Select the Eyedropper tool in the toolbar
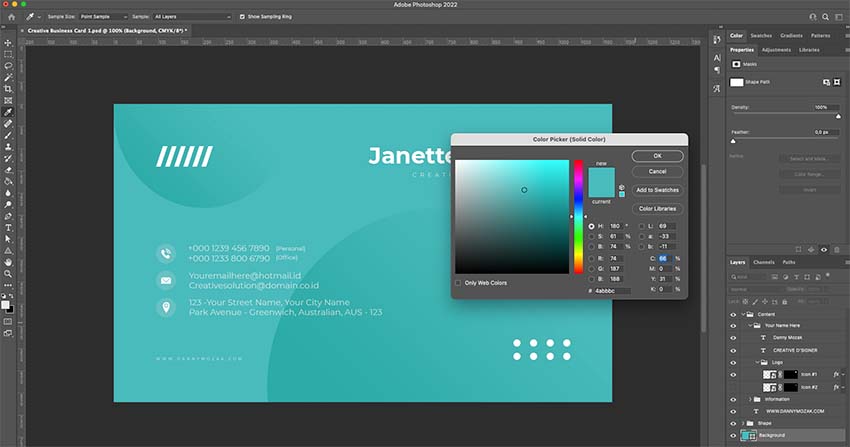 tap(8, 112)
